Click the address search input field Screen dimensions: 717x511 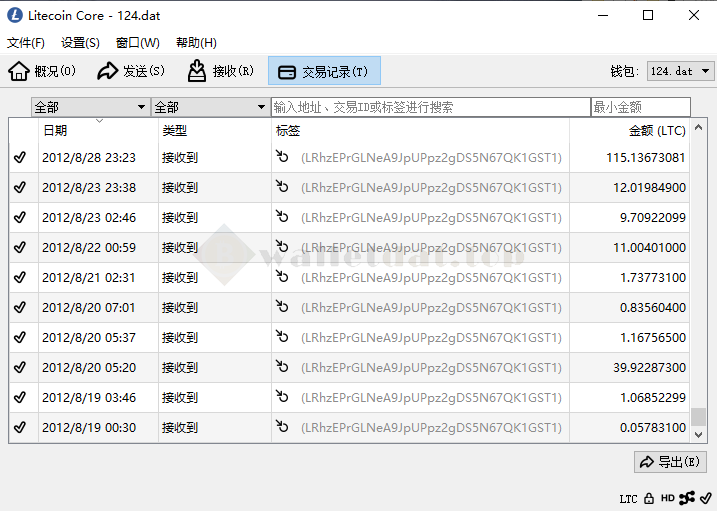[430, 107]
